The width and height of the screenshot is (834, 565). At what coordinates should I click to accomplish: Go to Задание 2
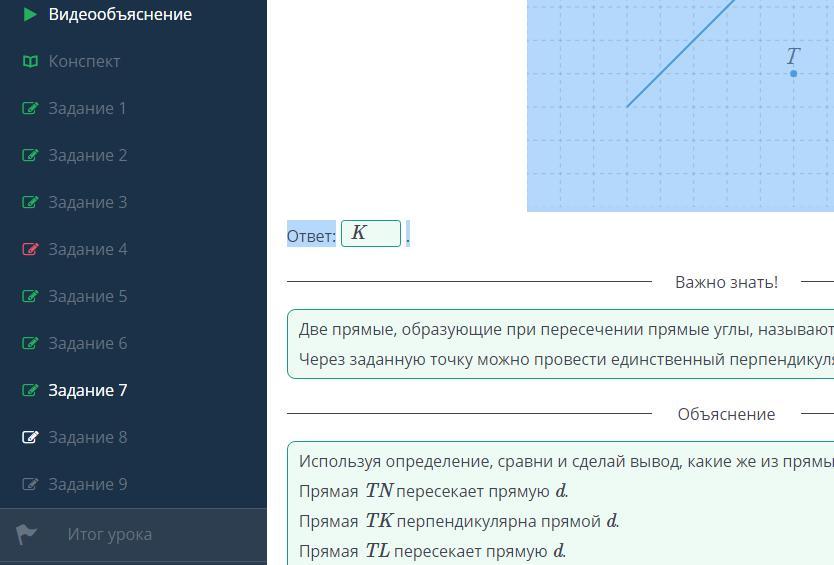[x=88, y=155]
